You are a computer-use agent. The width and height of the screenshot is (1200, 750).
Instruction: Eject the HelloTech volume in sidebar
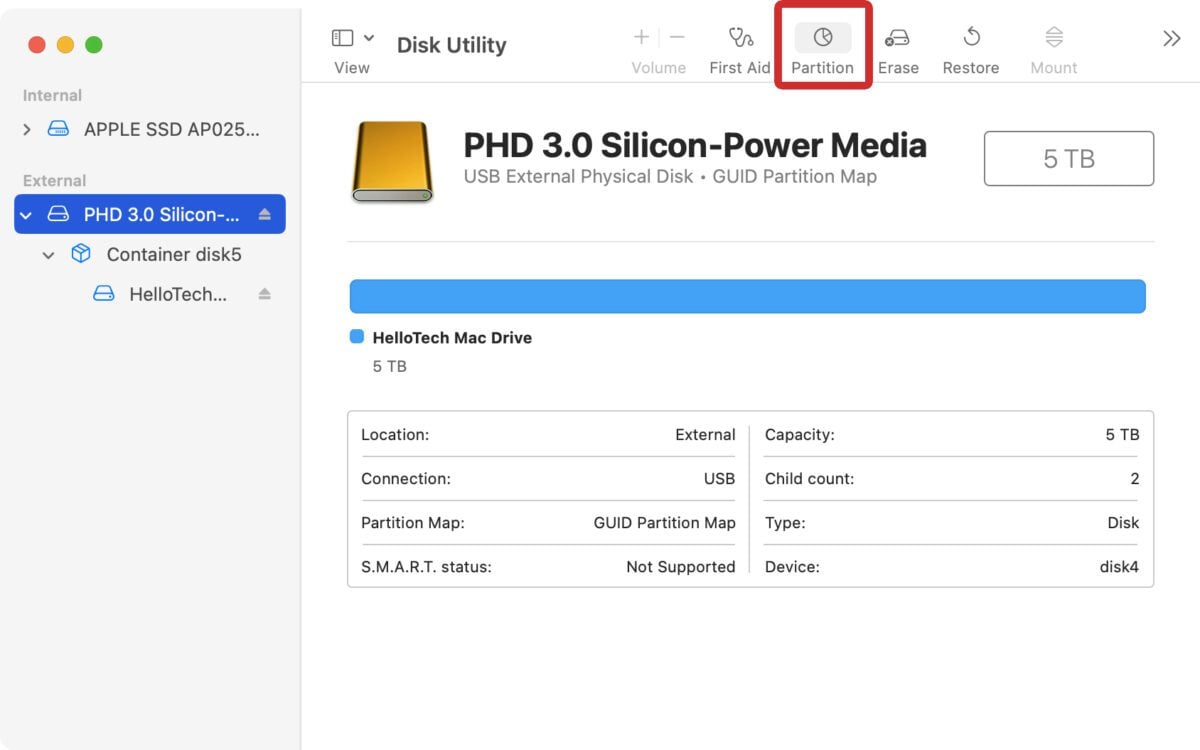[266, 293]
